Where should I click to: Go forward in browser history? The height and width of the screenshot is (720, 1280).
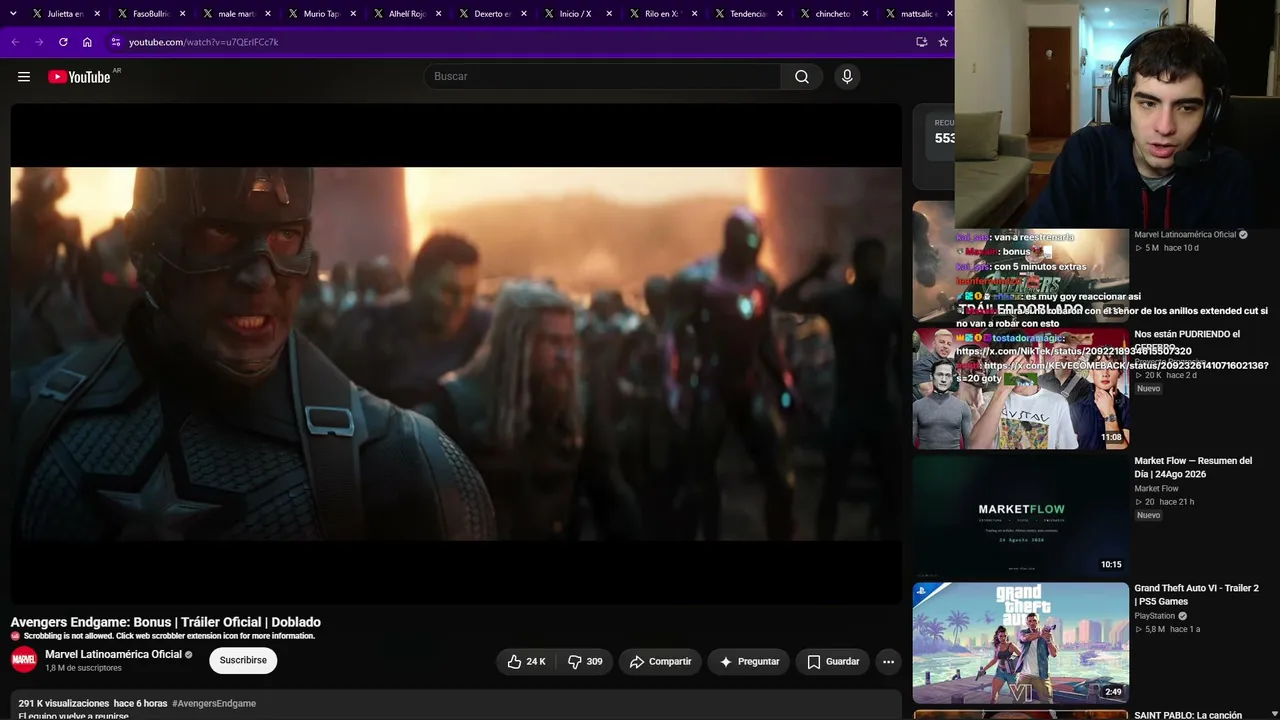(x=39, y=42)
